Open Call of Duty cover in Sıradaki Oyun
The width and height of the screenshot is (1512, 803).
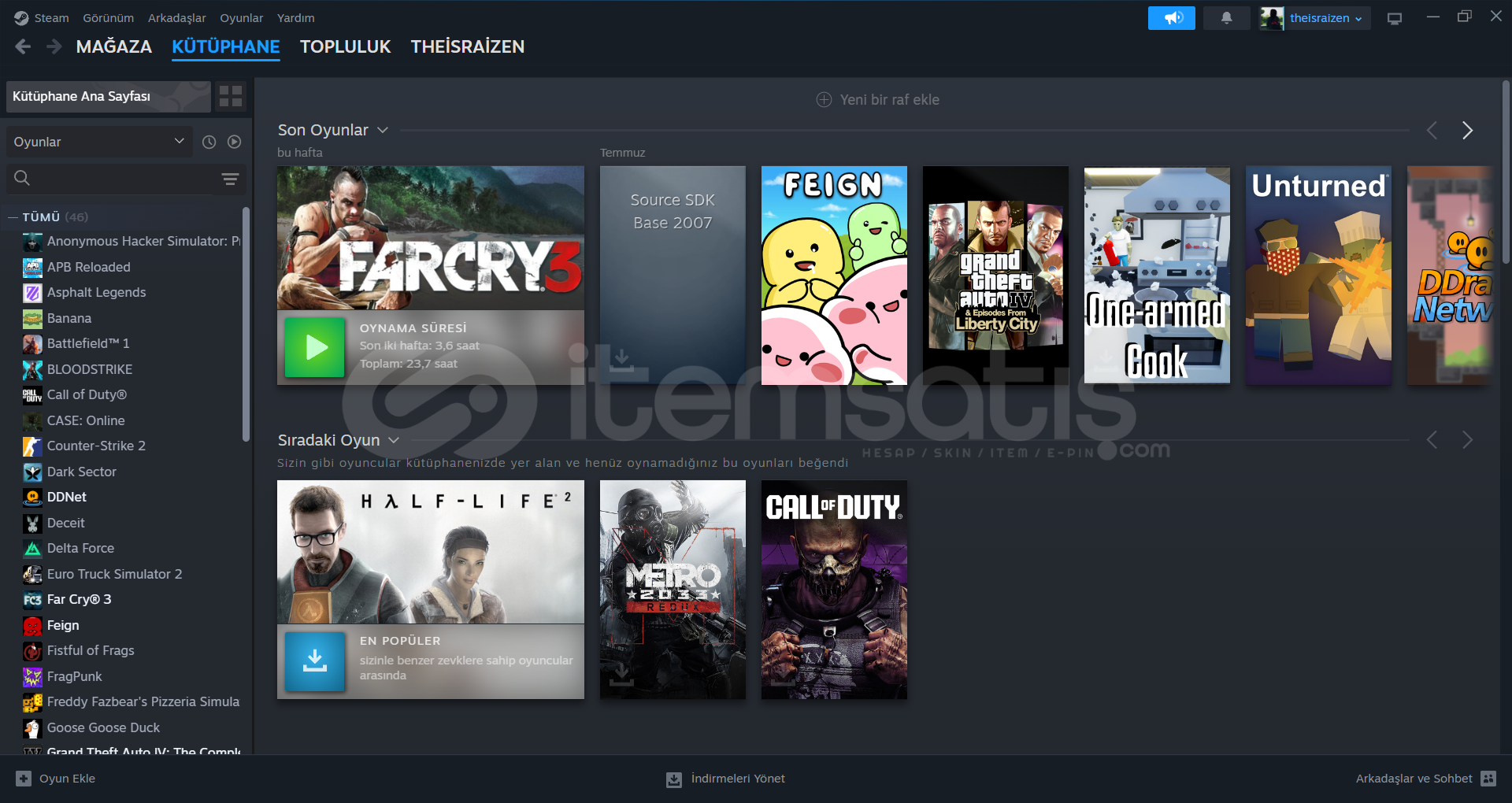pos(834,590)
